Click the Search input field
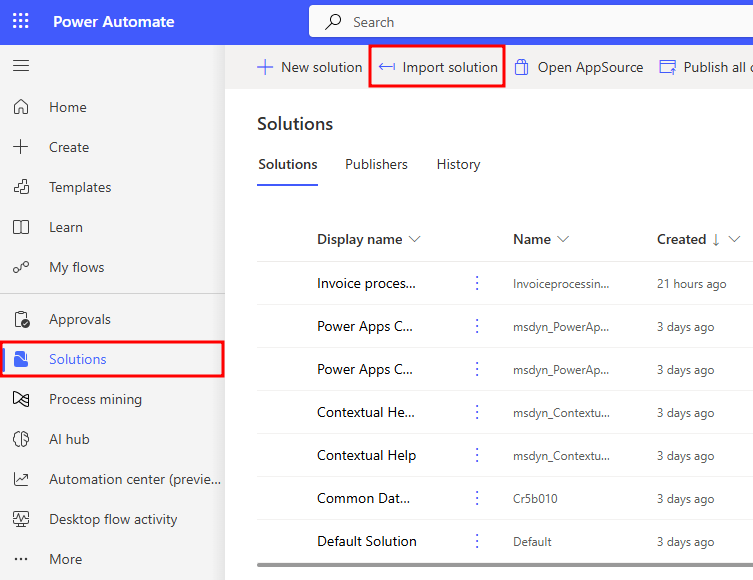753x580 pixels. click(x=531, y=22)
